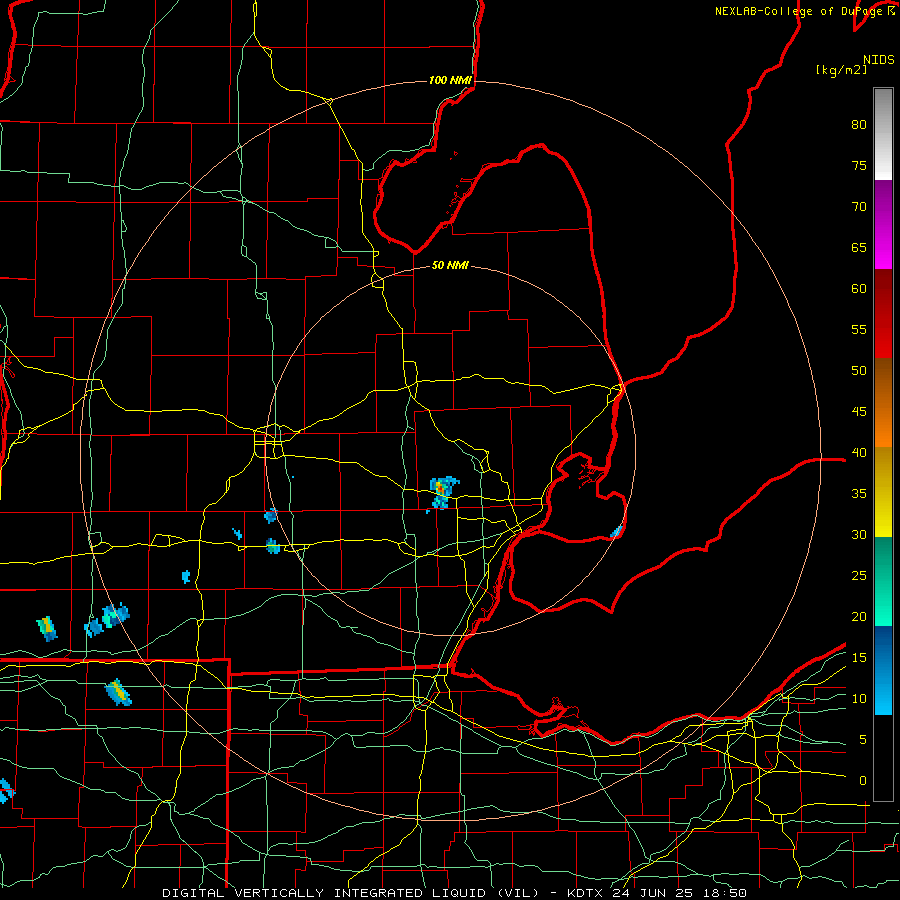Click the '5' value on the color scale

(863, 740)
